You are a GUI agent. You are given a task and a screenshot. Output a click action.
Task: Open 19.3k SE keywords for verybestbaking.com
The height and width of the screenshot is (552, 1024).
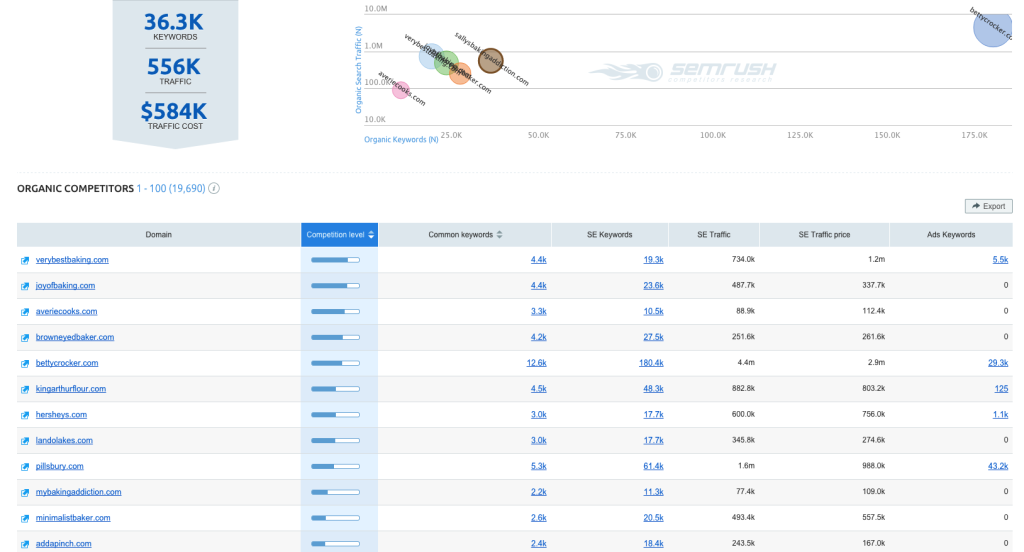point(653,259)
